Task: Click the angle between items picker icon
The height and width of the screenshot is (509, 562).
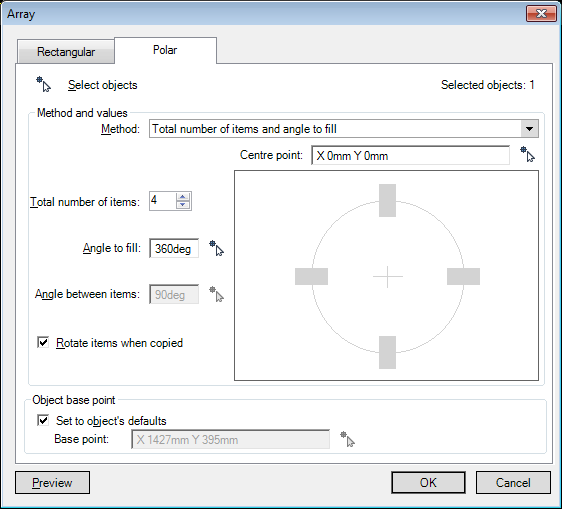Action: point(216,294)
